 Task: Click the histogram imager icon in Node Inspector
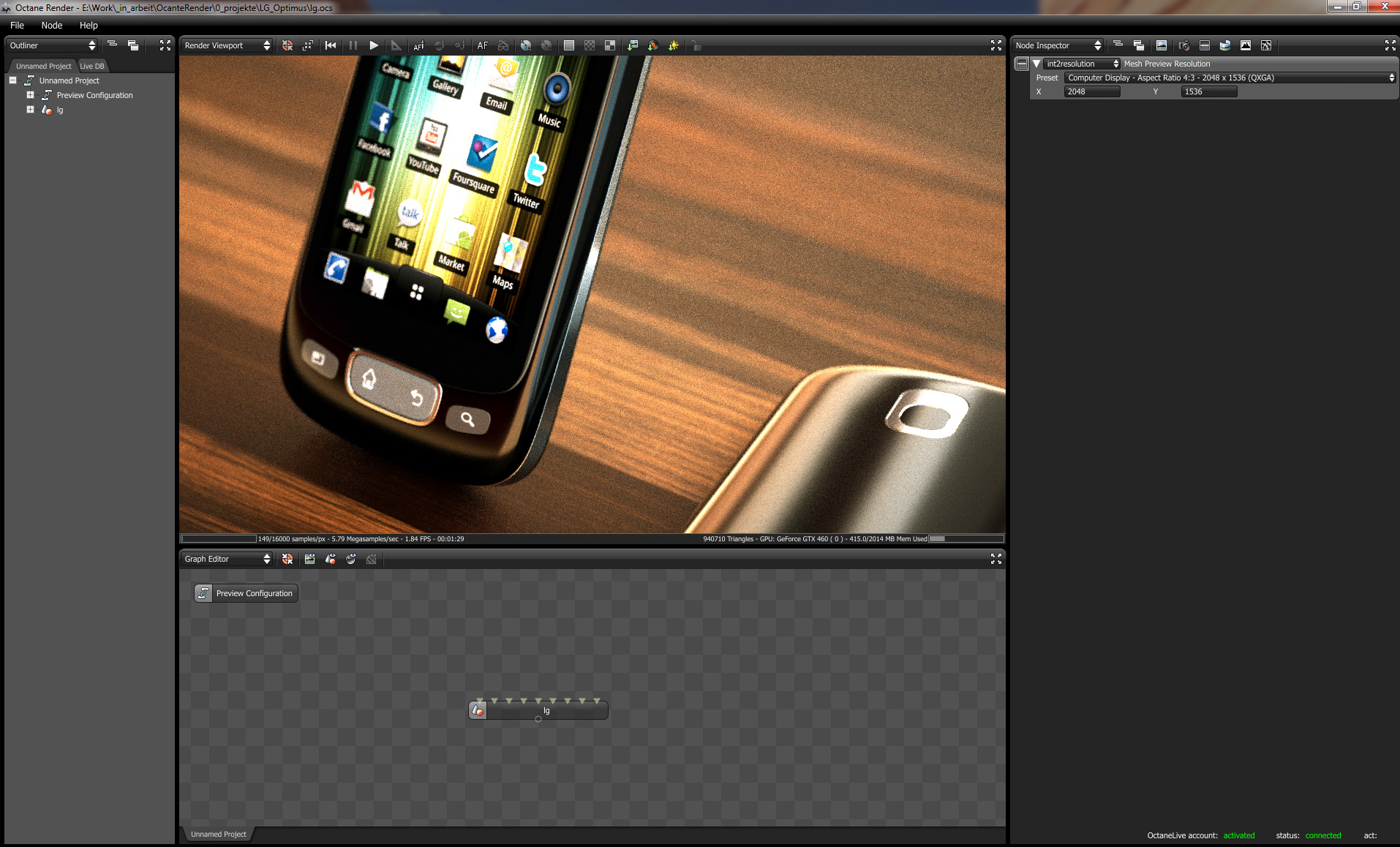pyautogui.click(x=1246, y=45)
